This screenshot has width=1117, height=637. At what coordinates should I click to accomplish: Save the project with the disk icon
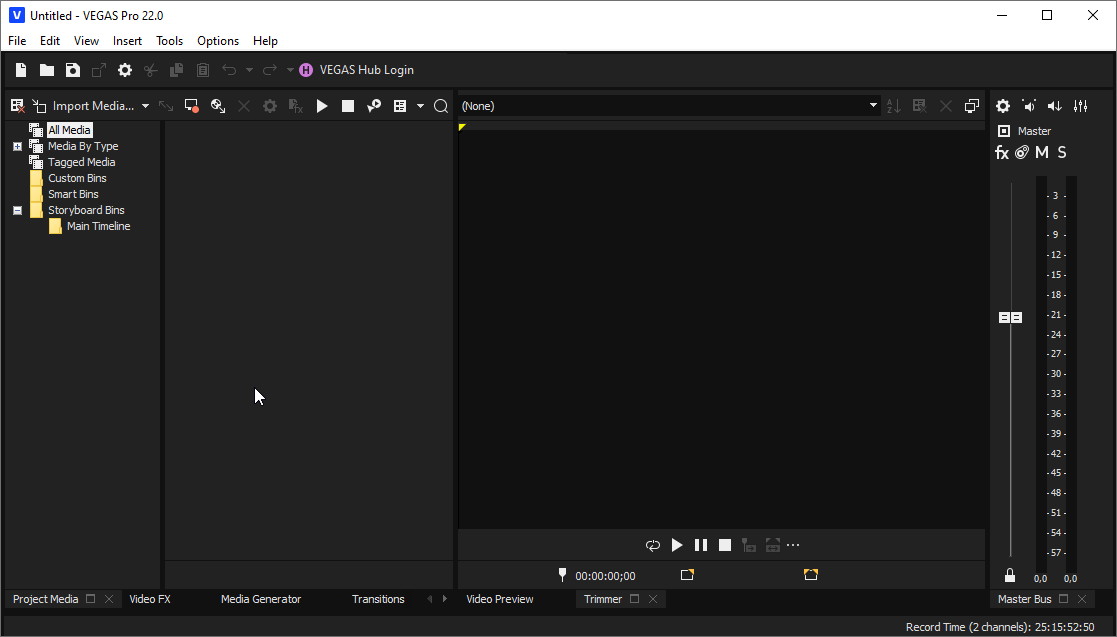[x=73, y=70]
